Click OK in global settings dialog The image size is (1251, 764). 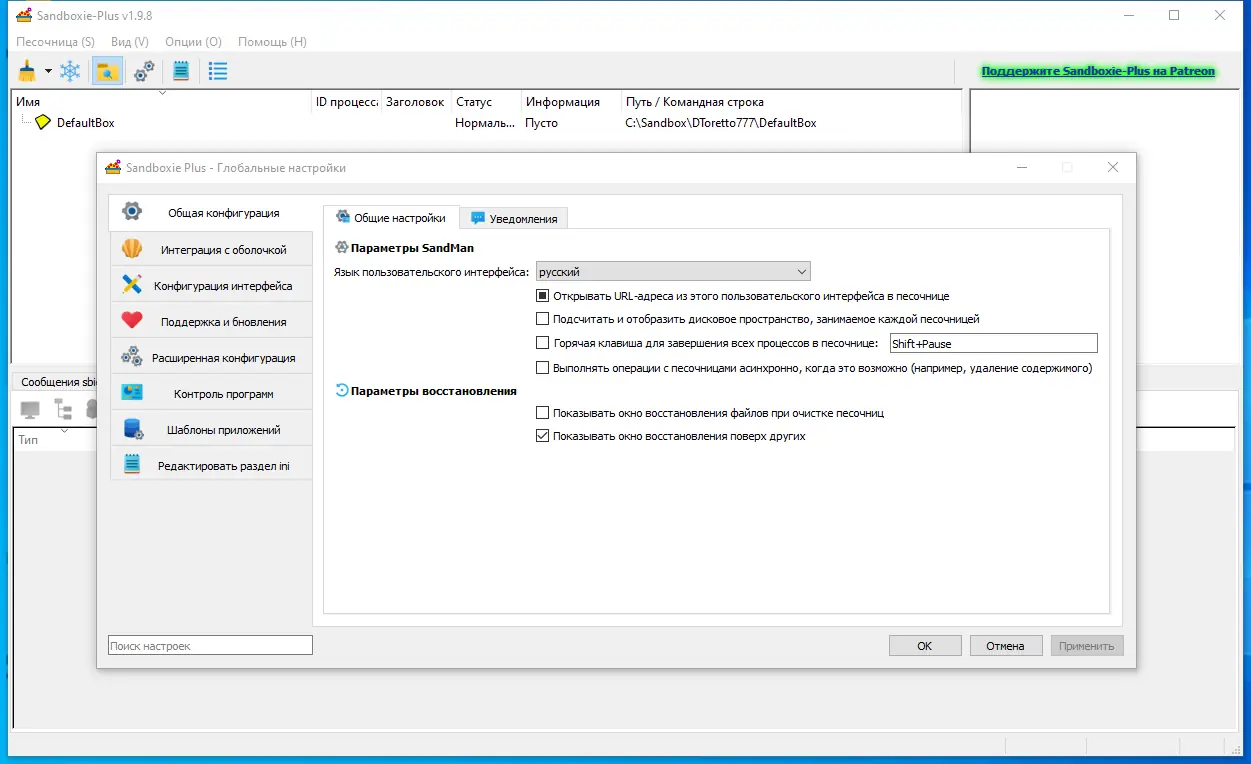point(925,646)
